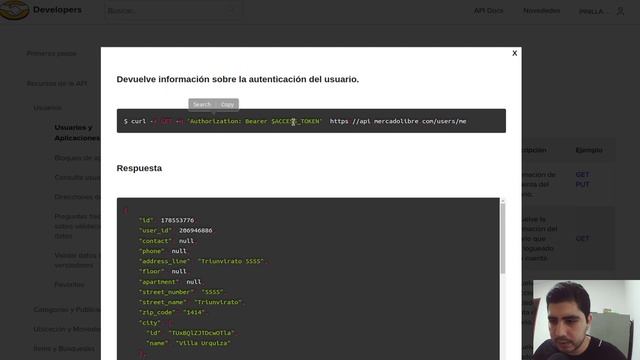
Task: Click the curl command URL text
Action: pyautogui.click(x=398, y=121)
